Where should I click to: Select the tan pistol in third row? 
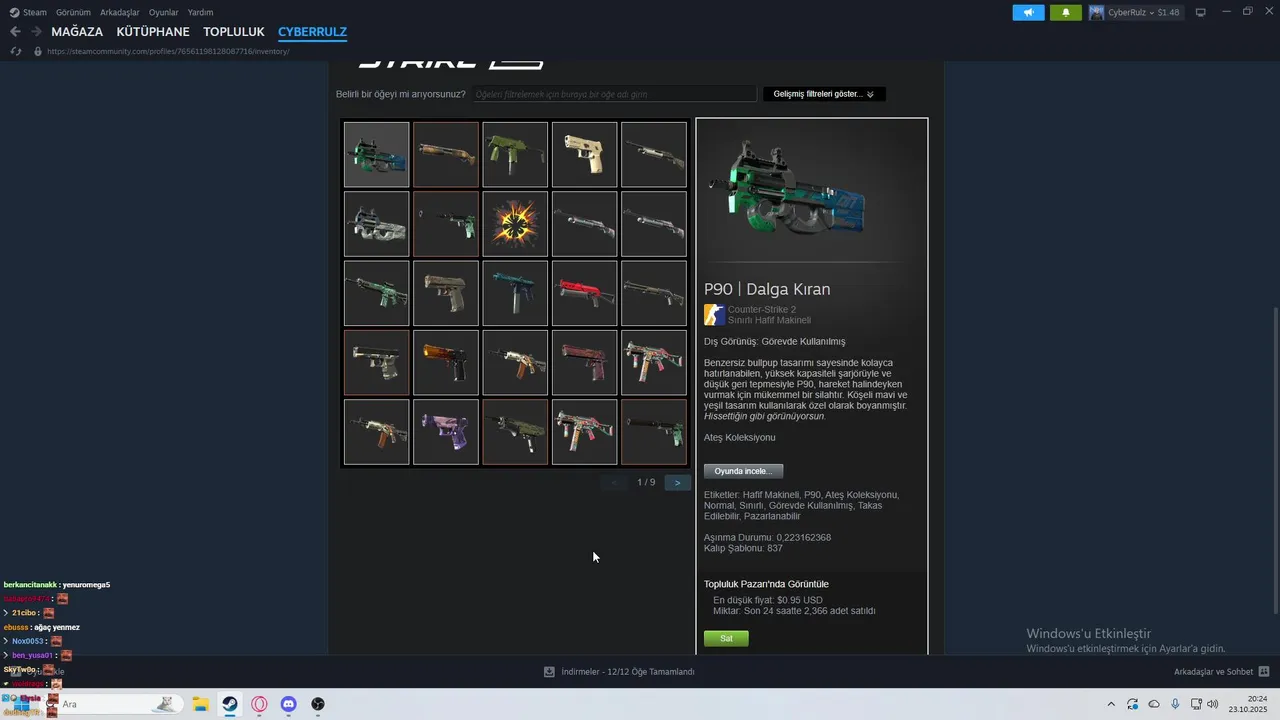pyautogui.click(x=446, y=293)
